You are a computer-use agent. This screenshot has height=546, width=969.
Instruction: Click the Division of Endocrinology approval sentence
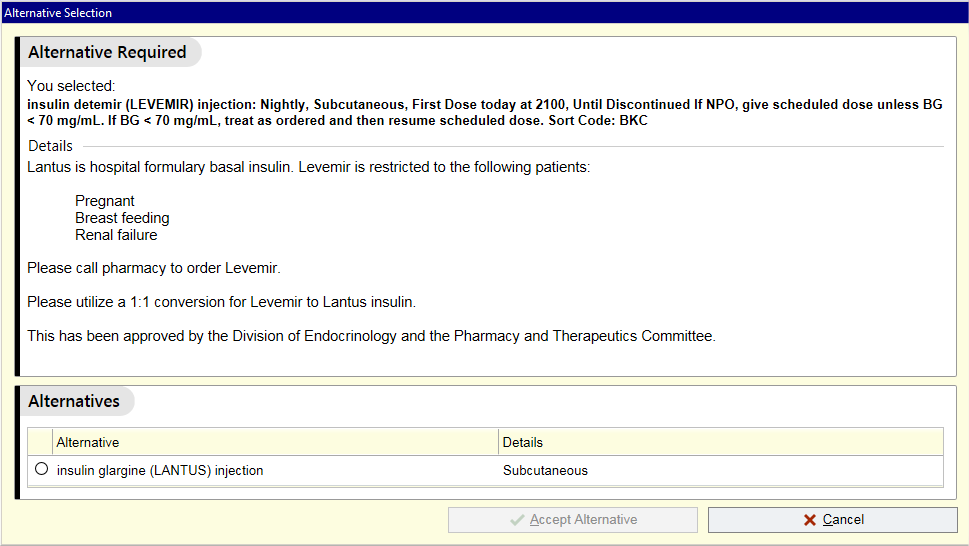pos(371,336)
